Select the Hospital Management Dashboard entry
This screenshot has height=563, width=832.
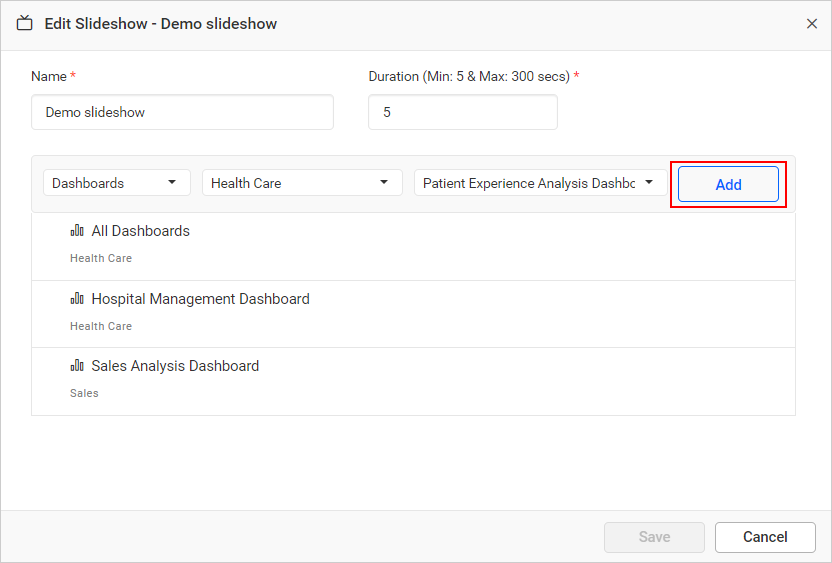pyautogui.click(x=200, y=299)
